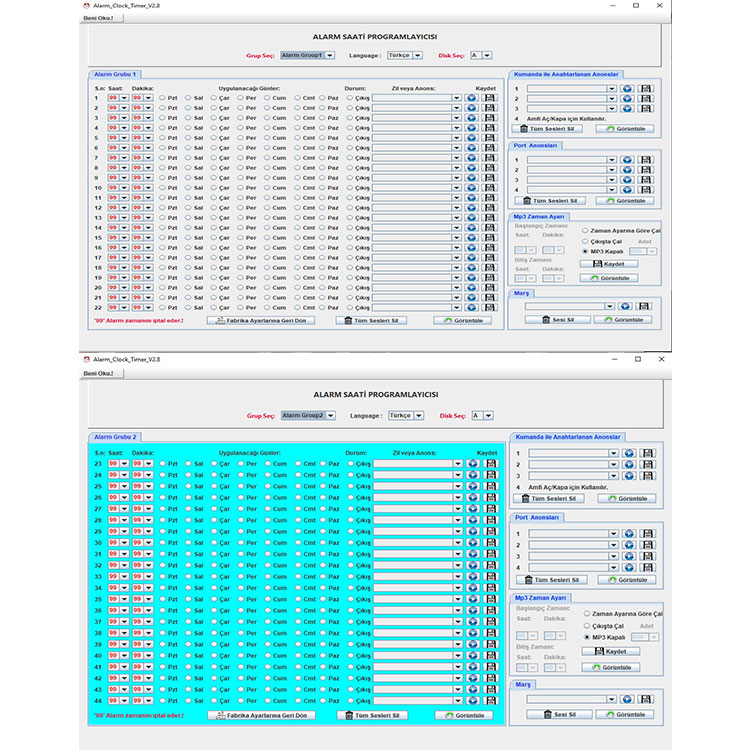Open the Grup Seç dropdown showing Alarm Group2
Image resolution: width=750 pixels, height=750 pixels.
(x=307, y=415)
